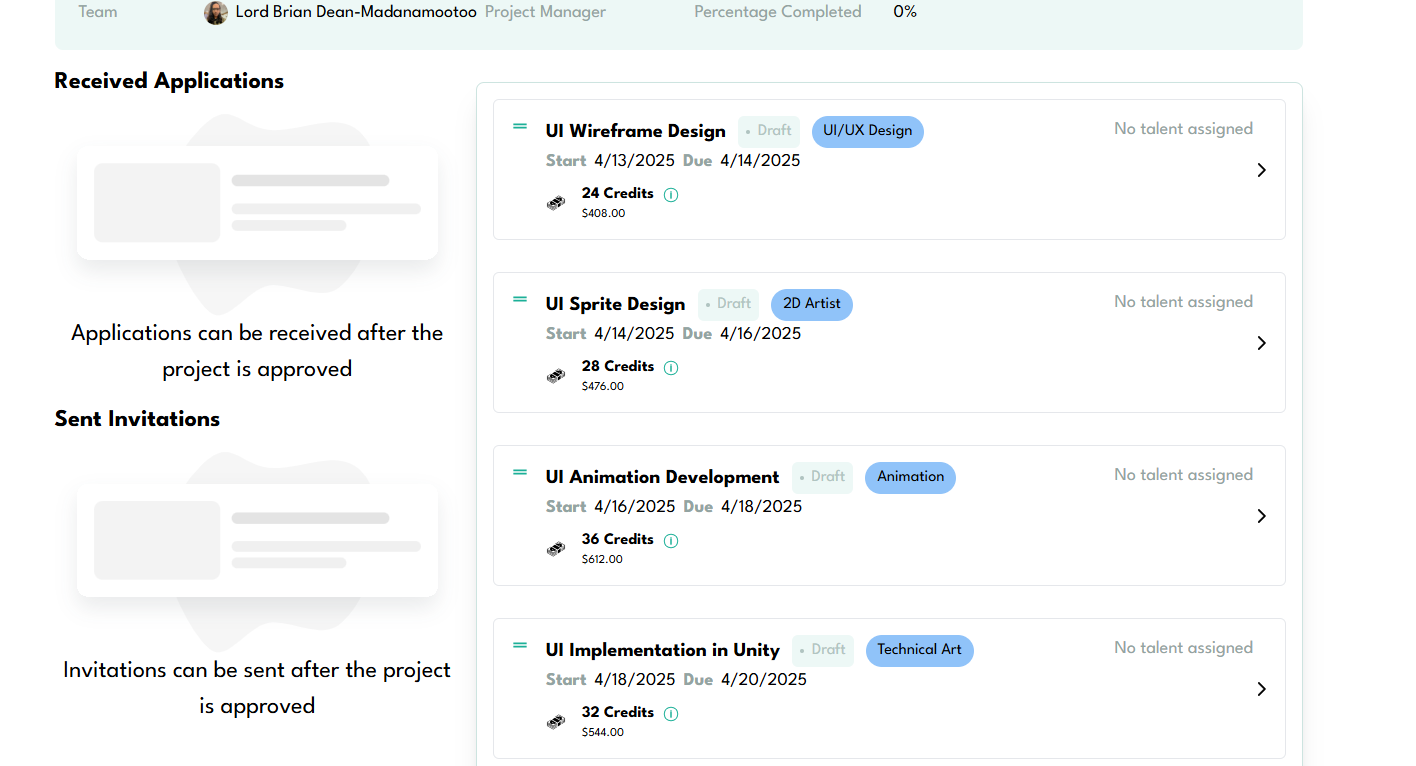
Task: Click the Project Manager role label
Action: pos(545,12)
